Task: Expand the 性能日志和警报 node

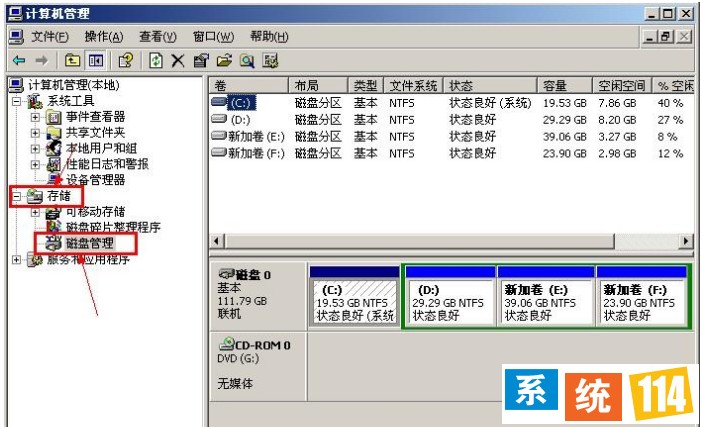Action: point(35,164)
